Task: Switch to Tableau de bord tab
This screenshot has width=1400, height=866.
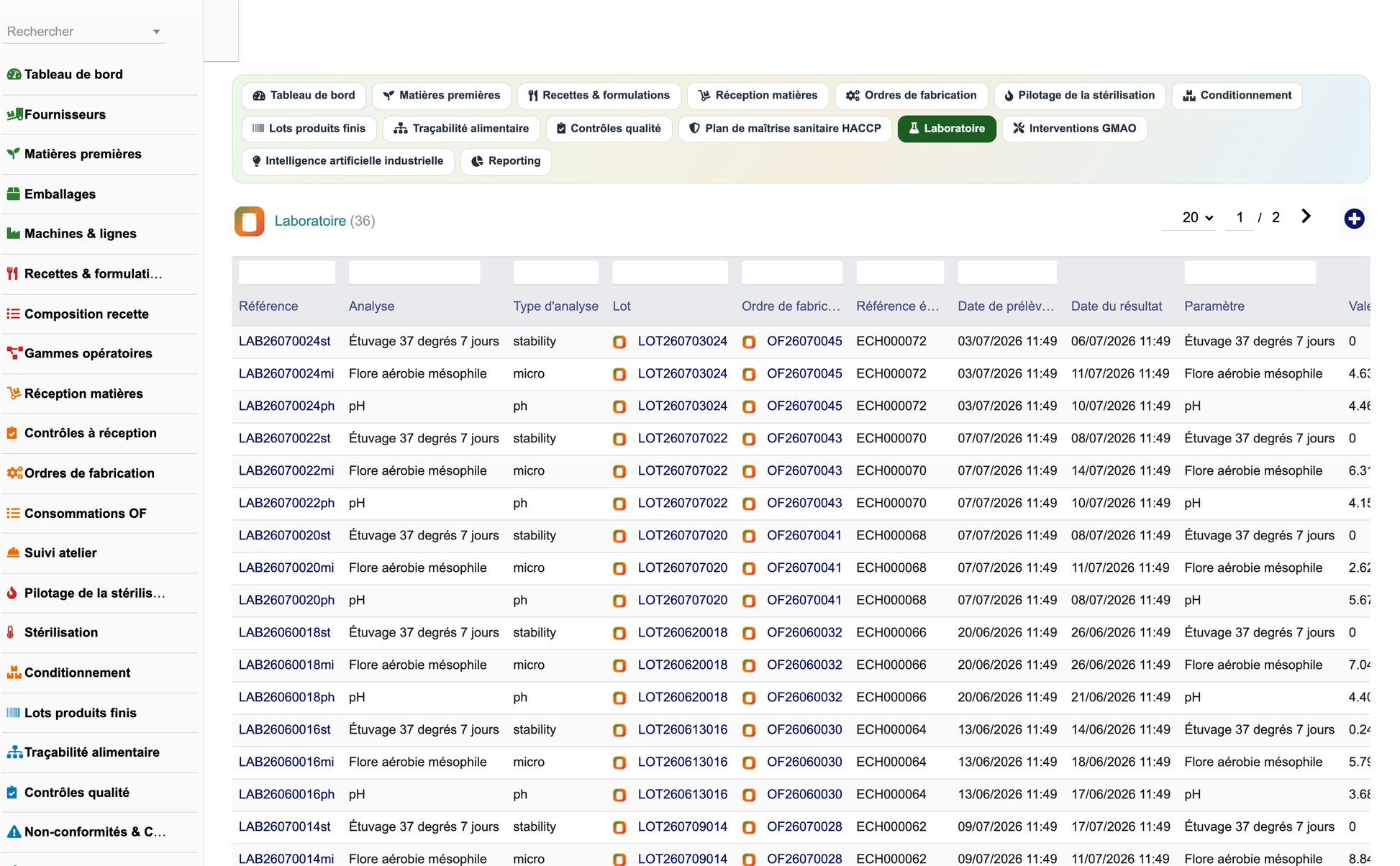Action: coord(304,96)
